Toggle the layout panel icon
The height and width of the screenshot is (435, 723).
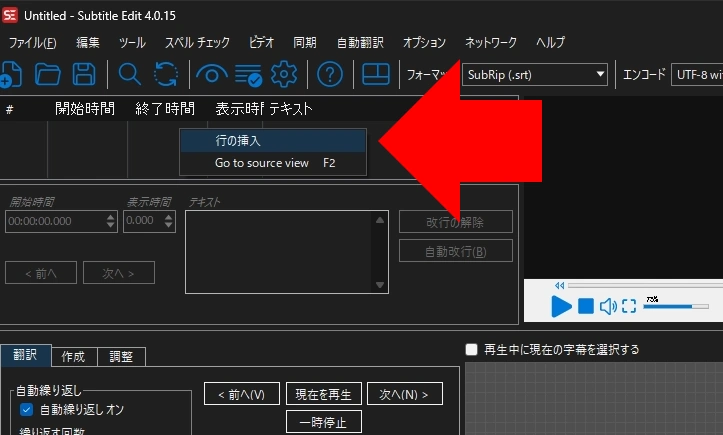point(376,74)
